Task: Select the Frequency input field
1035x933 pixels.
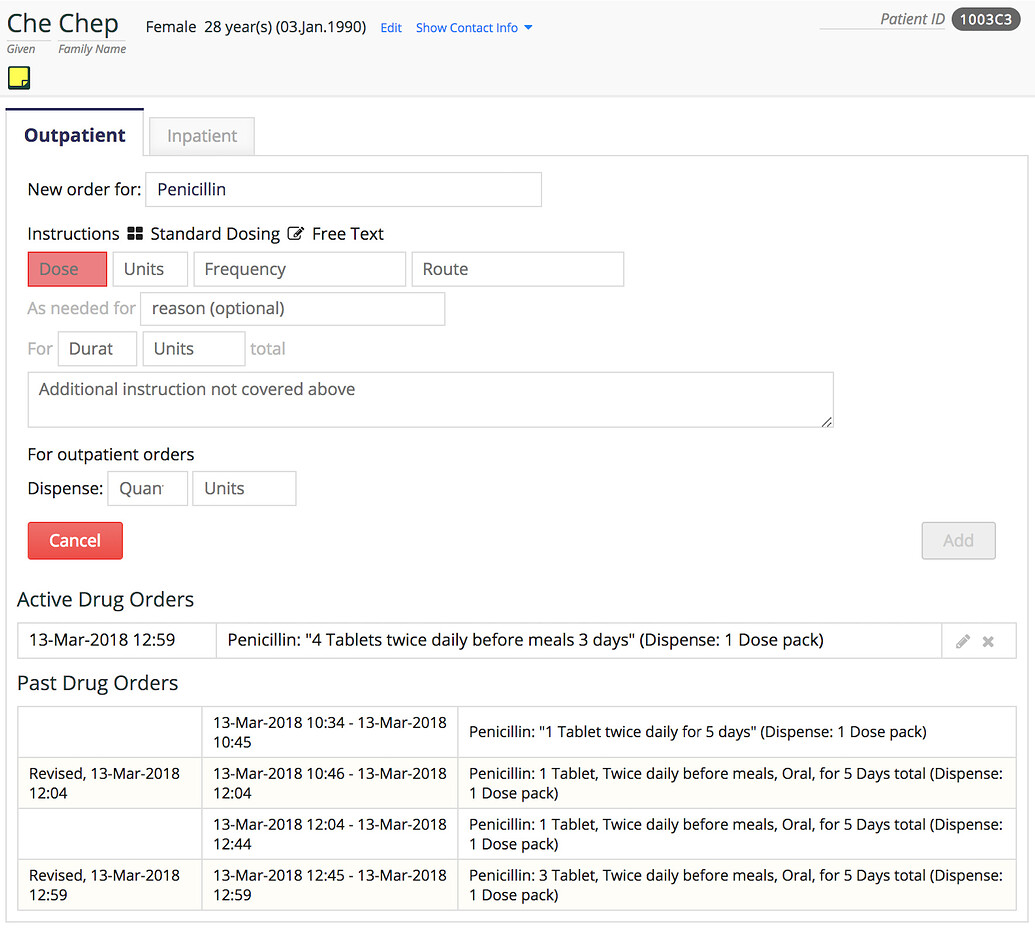Action: coord(299,269)
